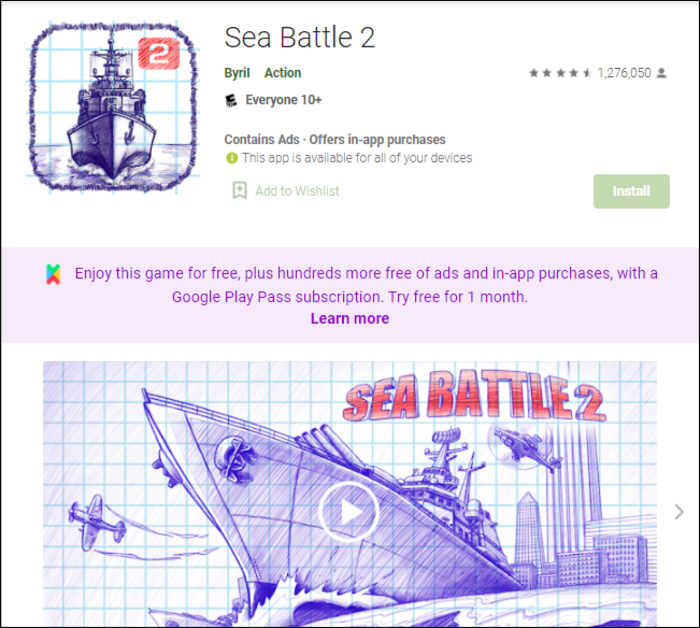
Task: Click the red Sea Battle 2 logo in trailer
Action: (x=475, y=396)
